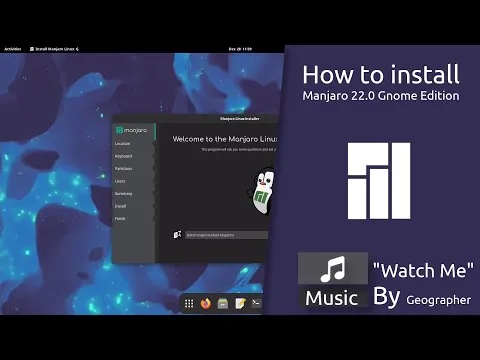The height and width of the screenshot is (360, 480).
Task: Open the text editor from the dock
Action: click(x=240, y=303)
